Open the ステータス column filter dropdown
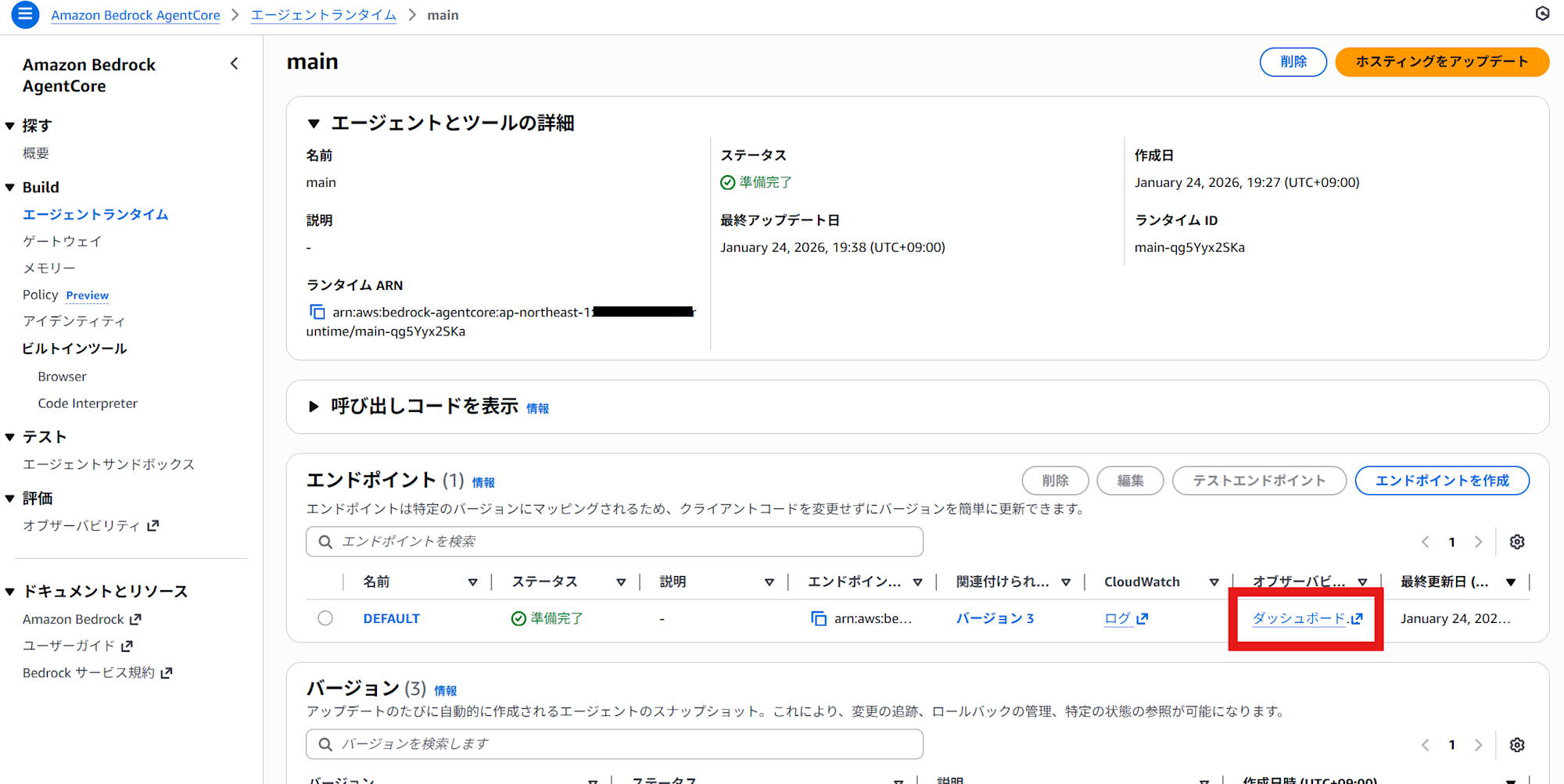 tap(621, 582)
